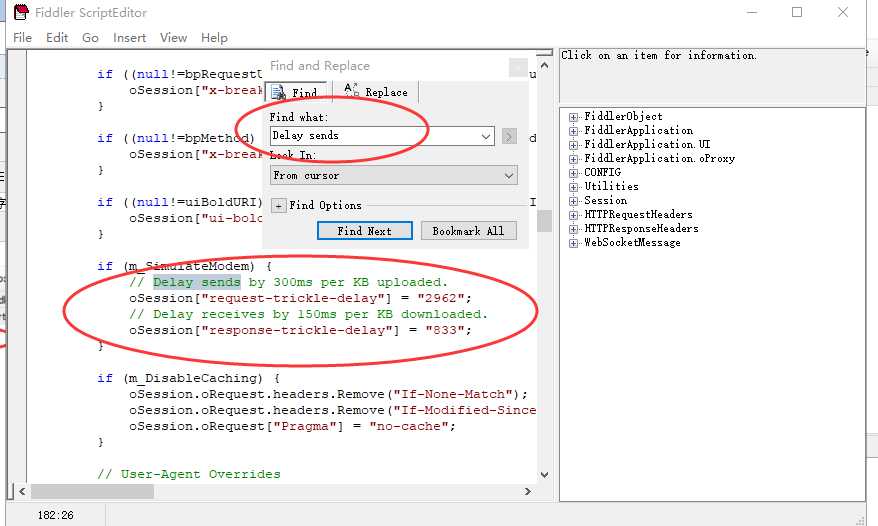Expand the FiddlerApplication.oProxy tree node

[573, 159]
